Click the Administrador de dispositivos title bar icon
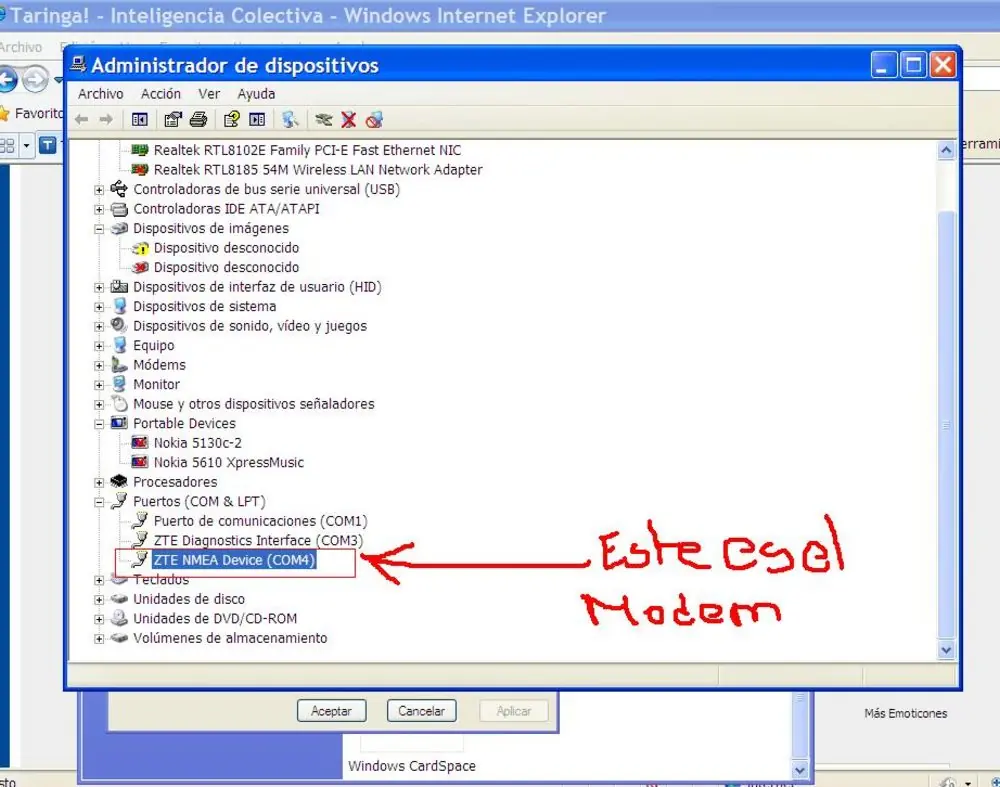Screen dimensions: 1000x787 [x=78, y=64]
